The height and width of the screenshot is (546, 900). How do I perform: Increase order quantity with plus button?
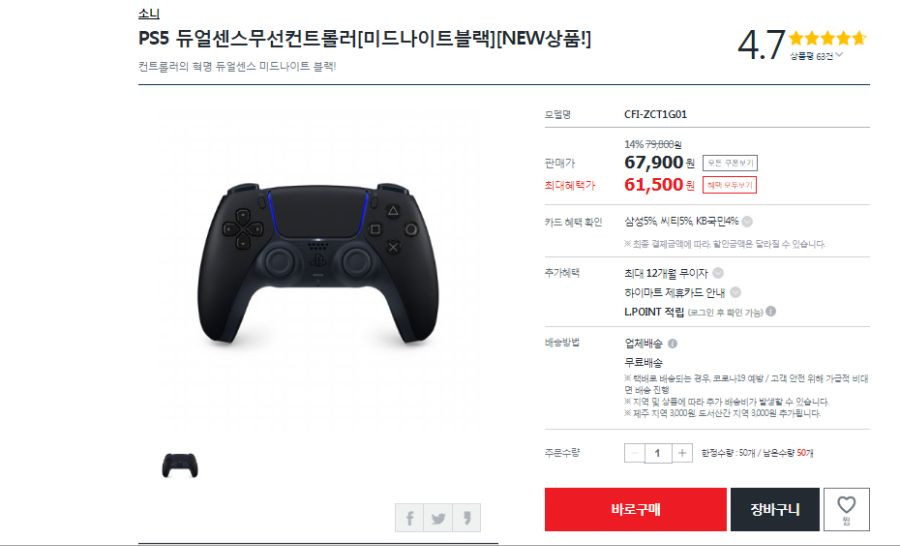tap(682, 453)
